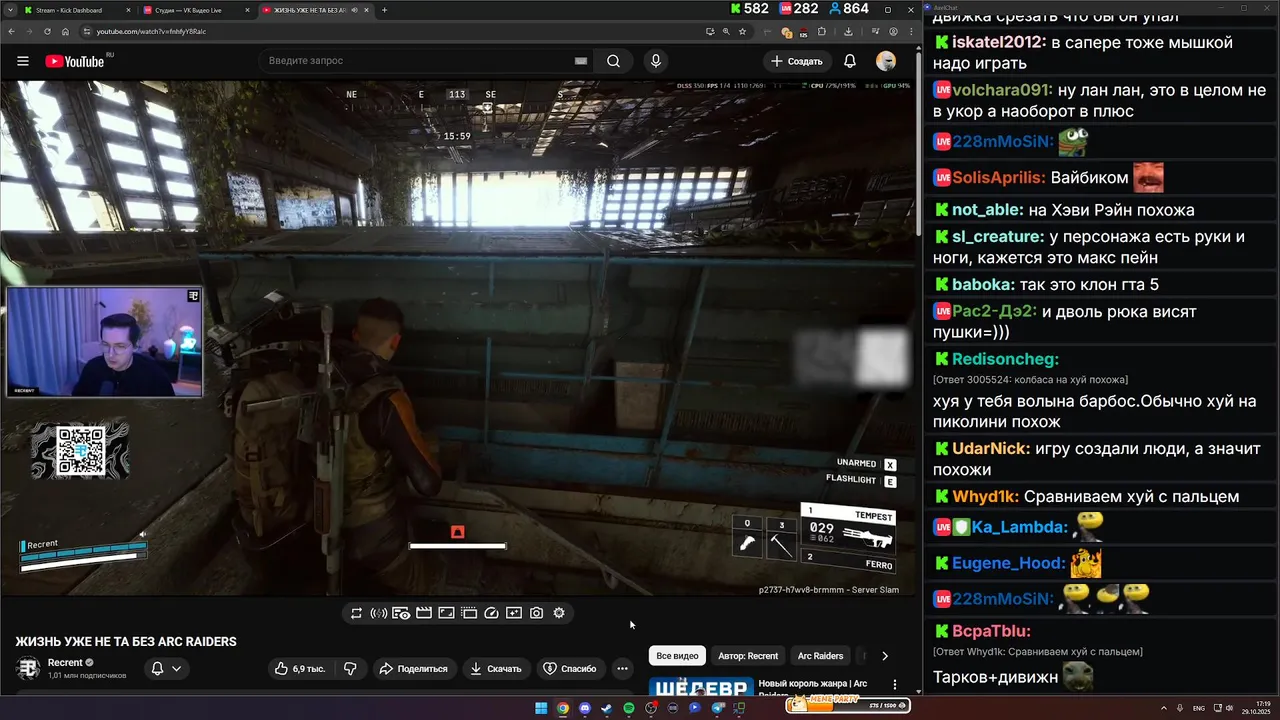Open Steam from the taskbar

[607, 708]
